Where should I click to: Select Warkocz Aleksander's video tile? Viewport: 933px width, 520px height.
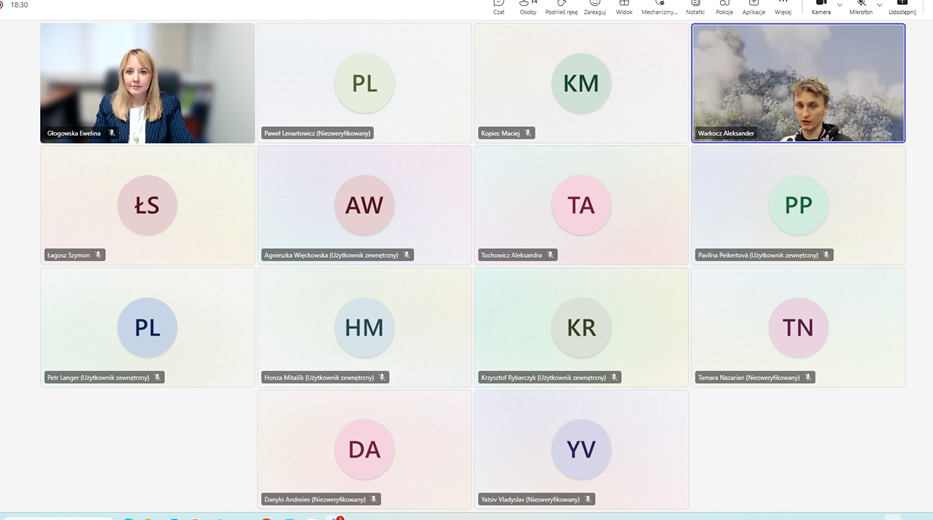(x=798, y=83)
